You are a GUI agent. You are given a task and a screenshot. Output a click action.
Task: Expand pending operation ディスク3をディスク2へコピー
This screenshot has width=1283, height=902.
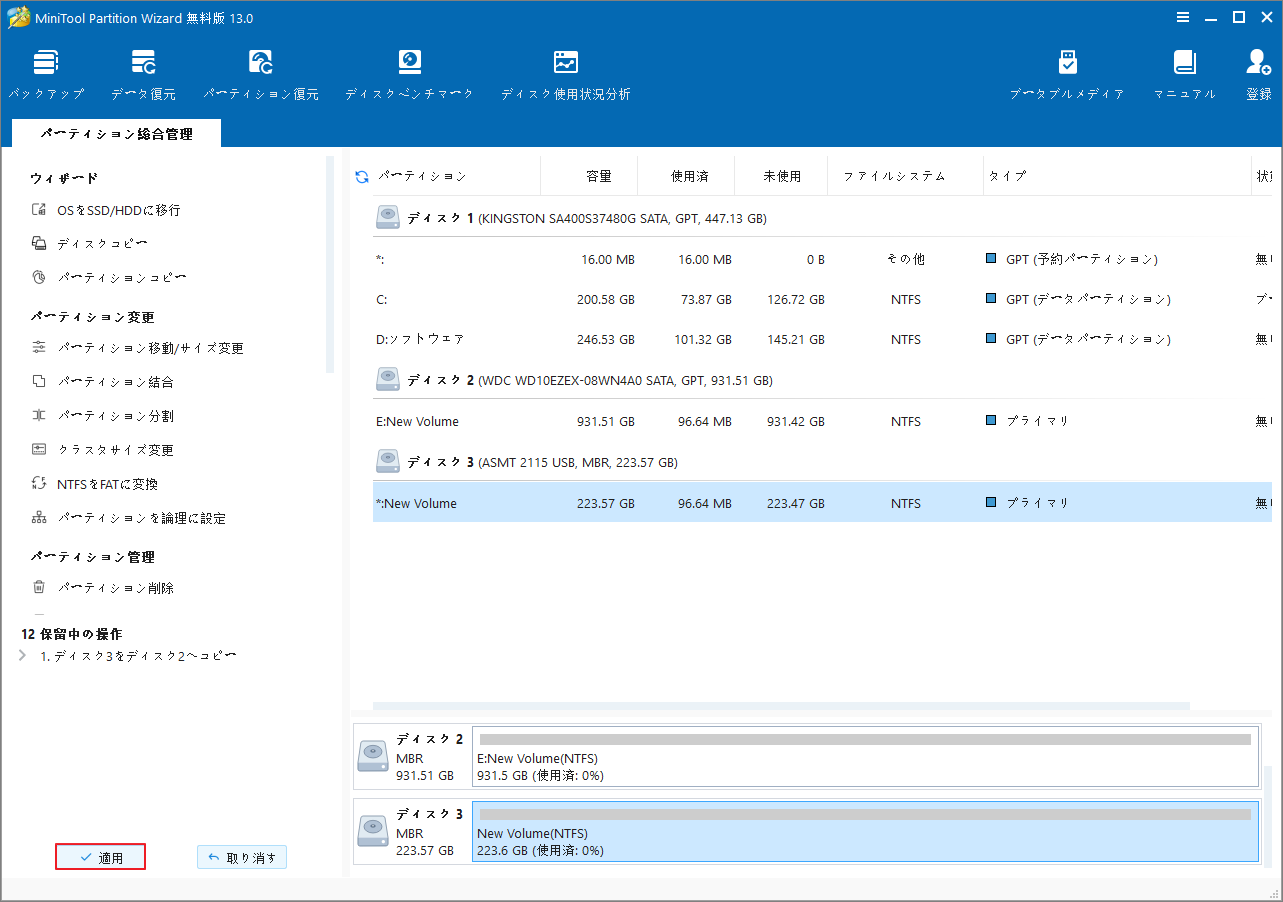pos(22,655)
